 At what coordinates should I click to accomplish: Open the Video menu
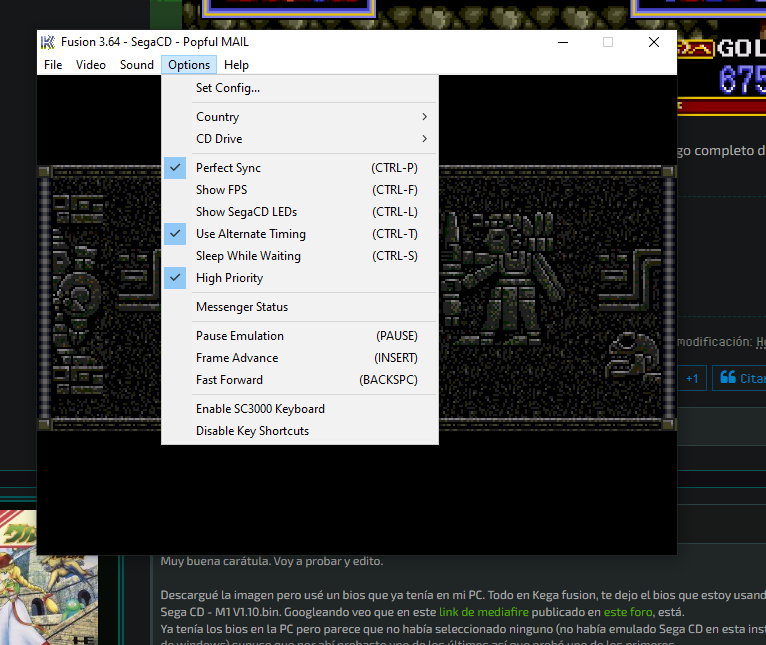(91, 65)
